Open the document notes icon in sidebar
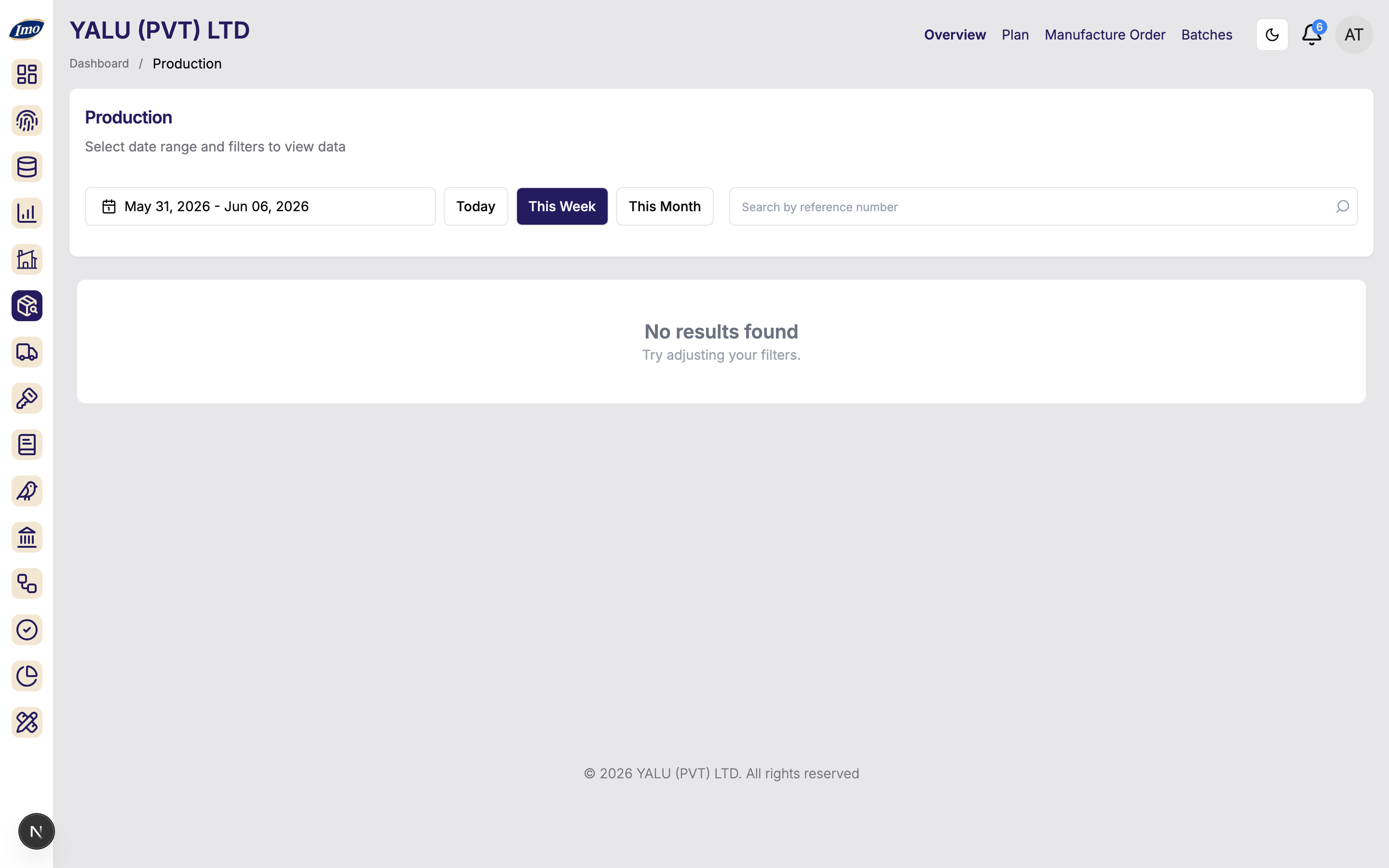 coord(27,445)
